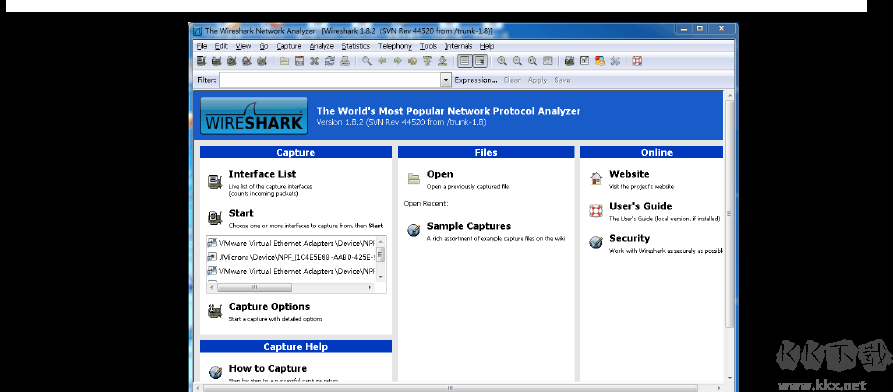Zoom out toolbar icon
Screen dimensions: 893x392
coord(517,61)
